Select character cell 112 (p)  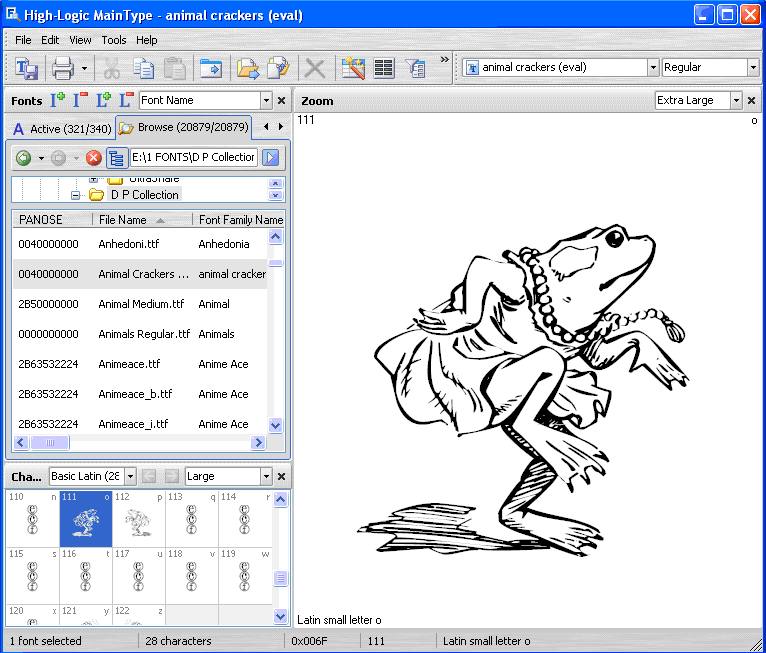pos(139,519)
